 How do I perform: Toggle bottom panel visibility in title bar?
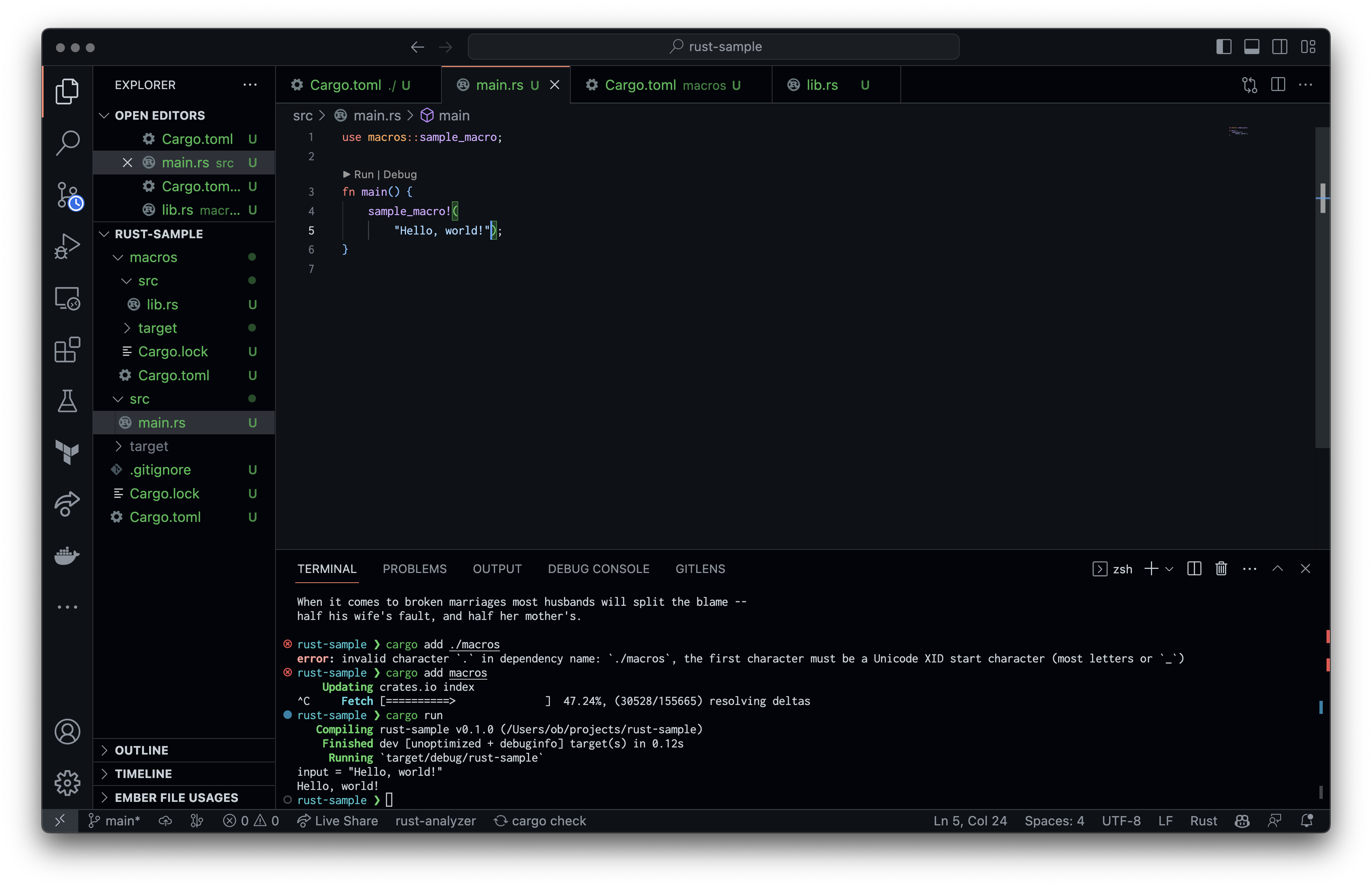point(1251,47)
